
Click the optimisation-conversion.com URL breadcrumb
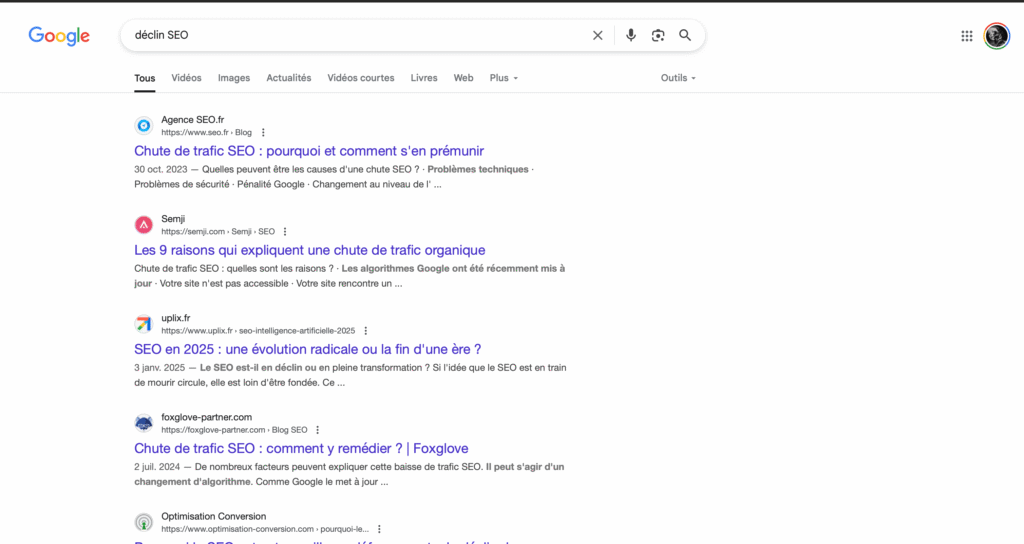pyautogui.click(x=265, y=530)
